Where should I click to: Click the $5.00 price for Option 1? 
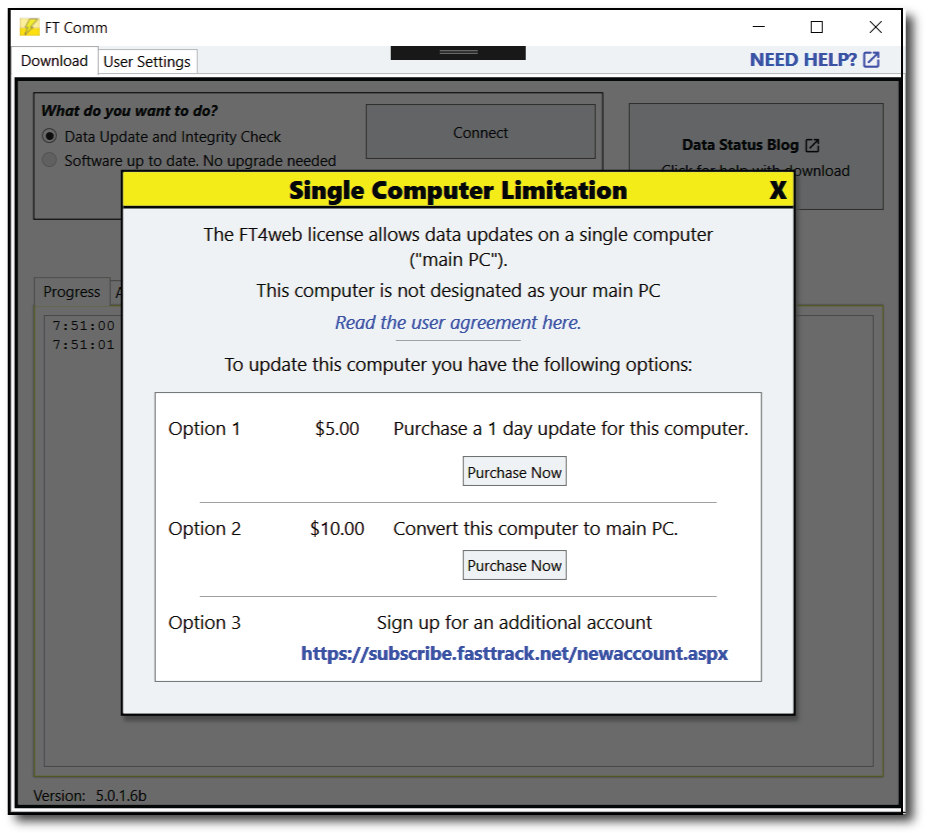[x=337, y=429]
